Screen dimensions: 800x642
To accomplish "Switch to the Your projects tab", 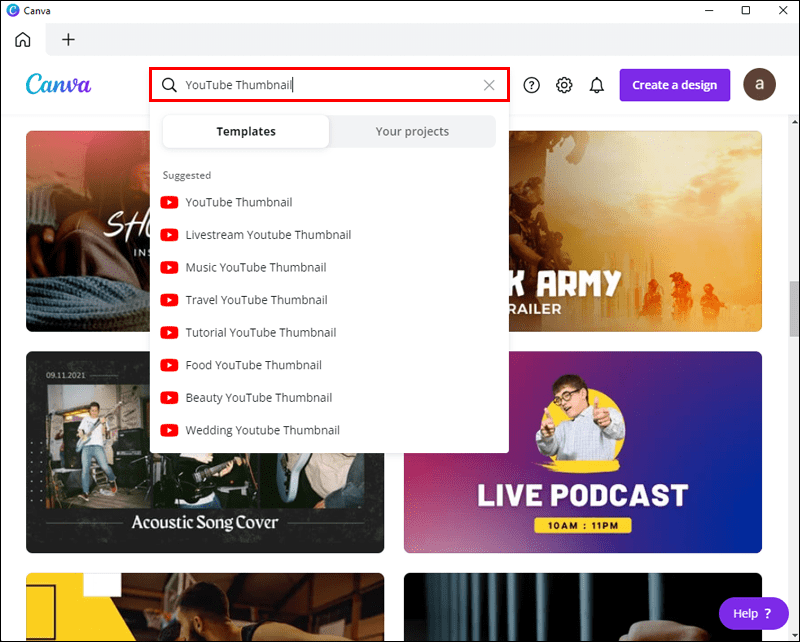I will tap(412, 131).
